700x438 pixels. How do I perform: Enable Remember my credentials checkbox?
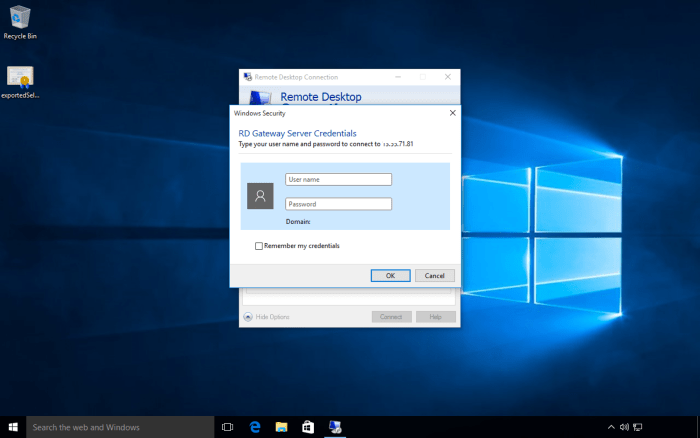(x=258, y=246)
